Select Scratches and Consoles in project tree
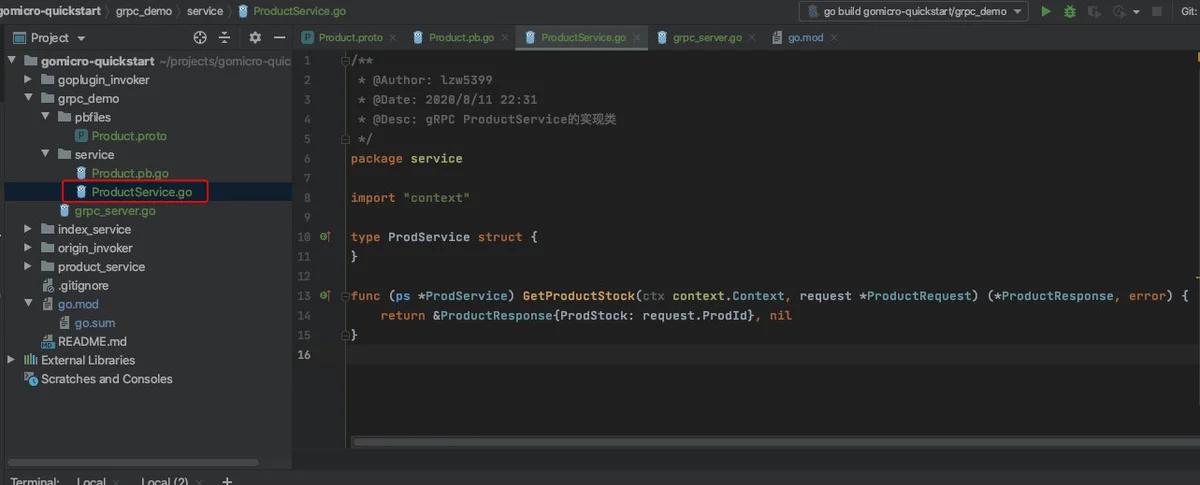Screen dimensions: 1200x485 point(106,379)
